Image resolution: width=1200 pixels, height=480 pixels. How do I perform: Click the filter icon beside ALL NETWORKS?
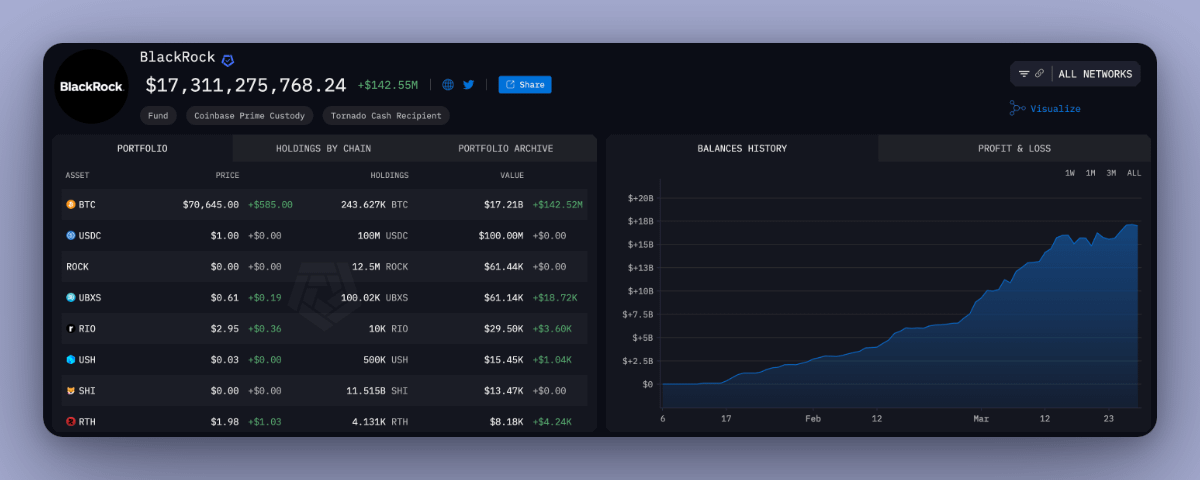pyautogui.click(x=1024, y=74)
